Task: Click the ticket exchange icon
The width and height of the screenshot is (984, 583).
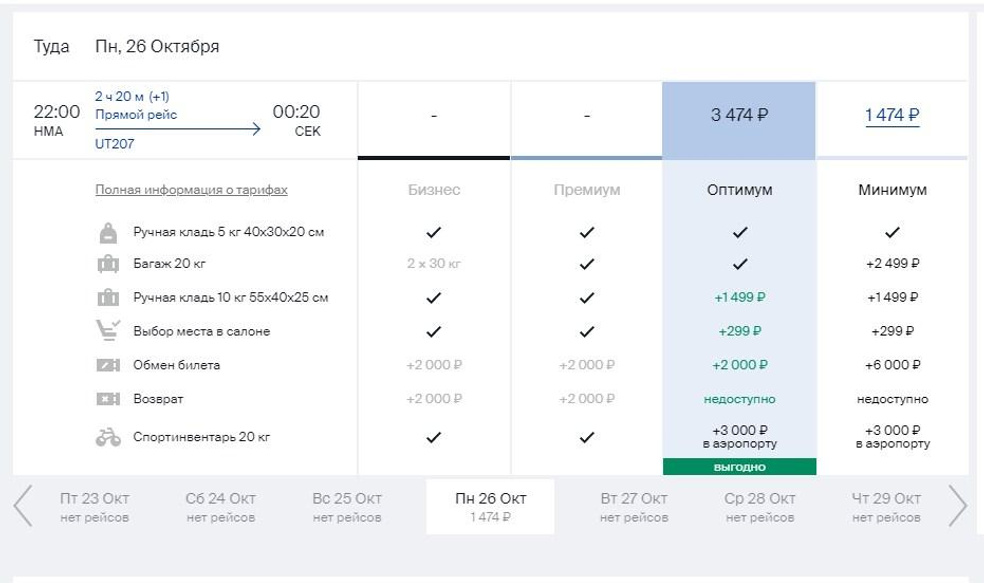Action: pyautogui.click(x=108, y=365)
